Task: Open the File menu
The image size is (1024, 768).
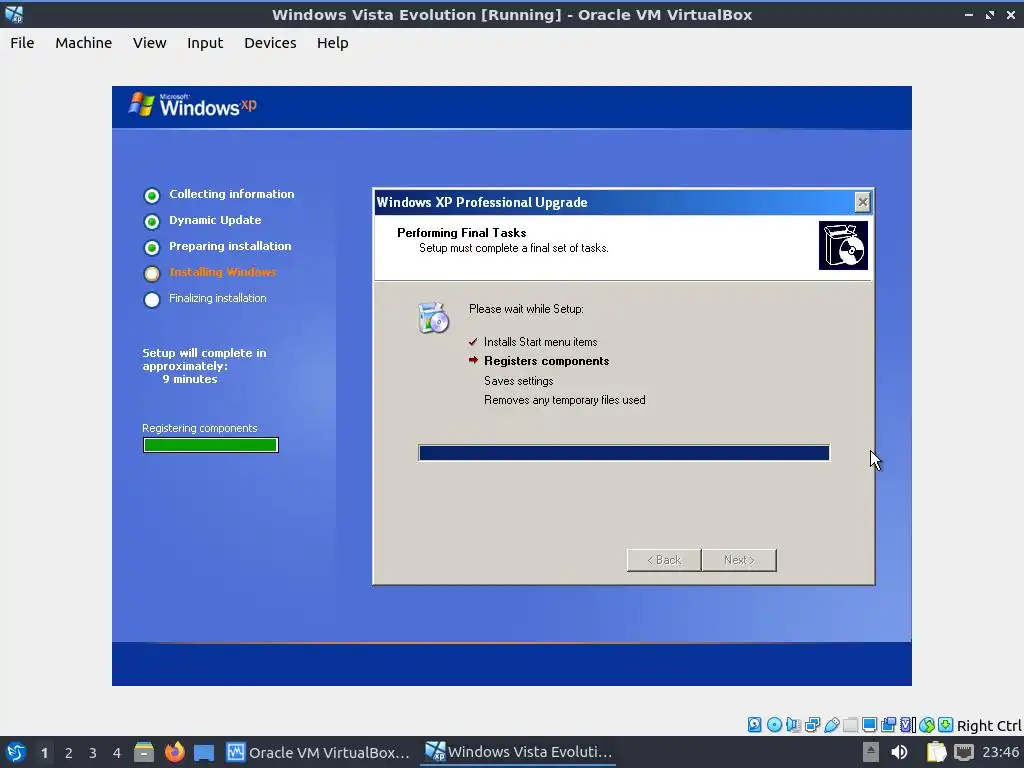Action: pos(22,43)
